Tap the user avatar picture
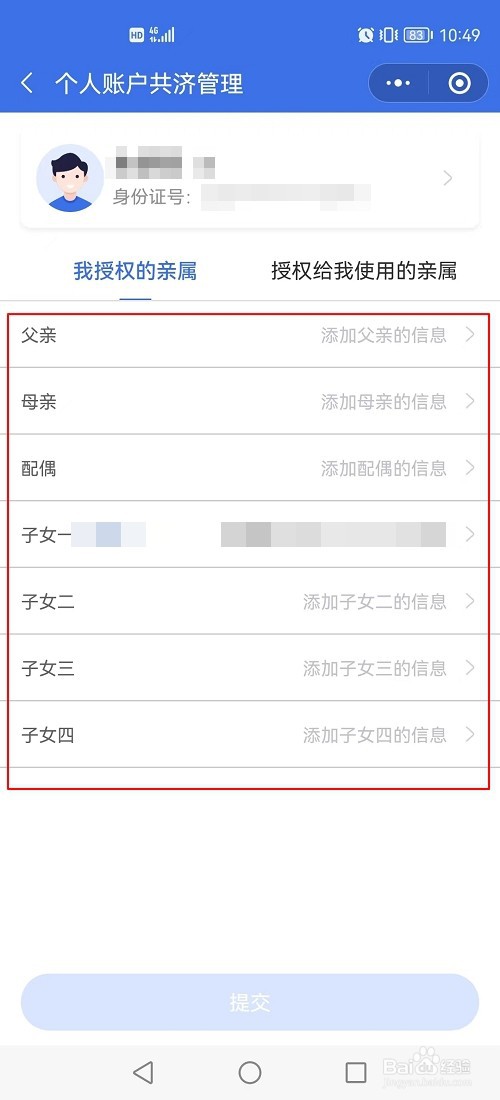Image resolution: width=500 pixels, height=1100 pixels. pyautogui.click(x=70, y=178)
